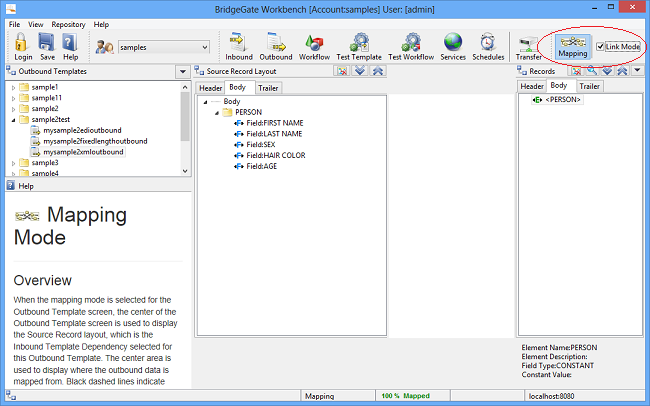650x406 pixels.
Task: Click the Test Workflow toolbar icon
Action: [411, 42]
